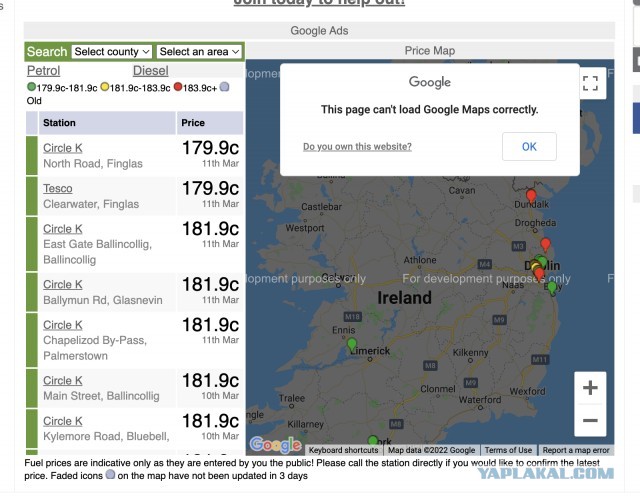Click the Price Map header
Screen dimensions: 640x503
430,51
